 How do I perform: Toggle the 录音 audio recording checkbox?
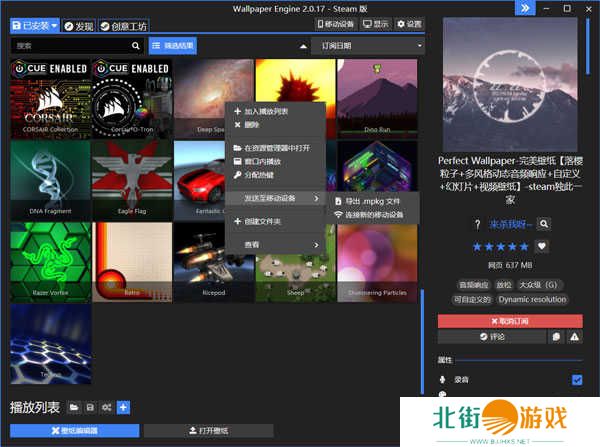(x=577, y=380)
